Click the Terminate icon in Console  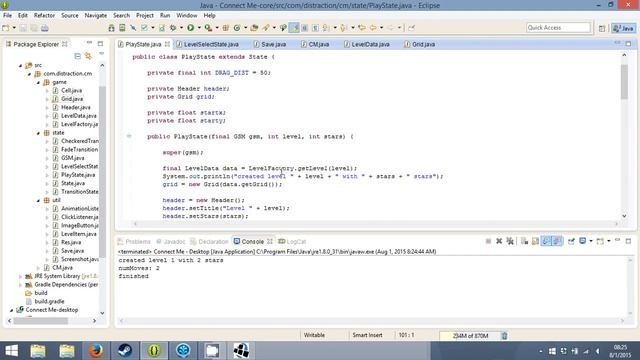point(488,241)
